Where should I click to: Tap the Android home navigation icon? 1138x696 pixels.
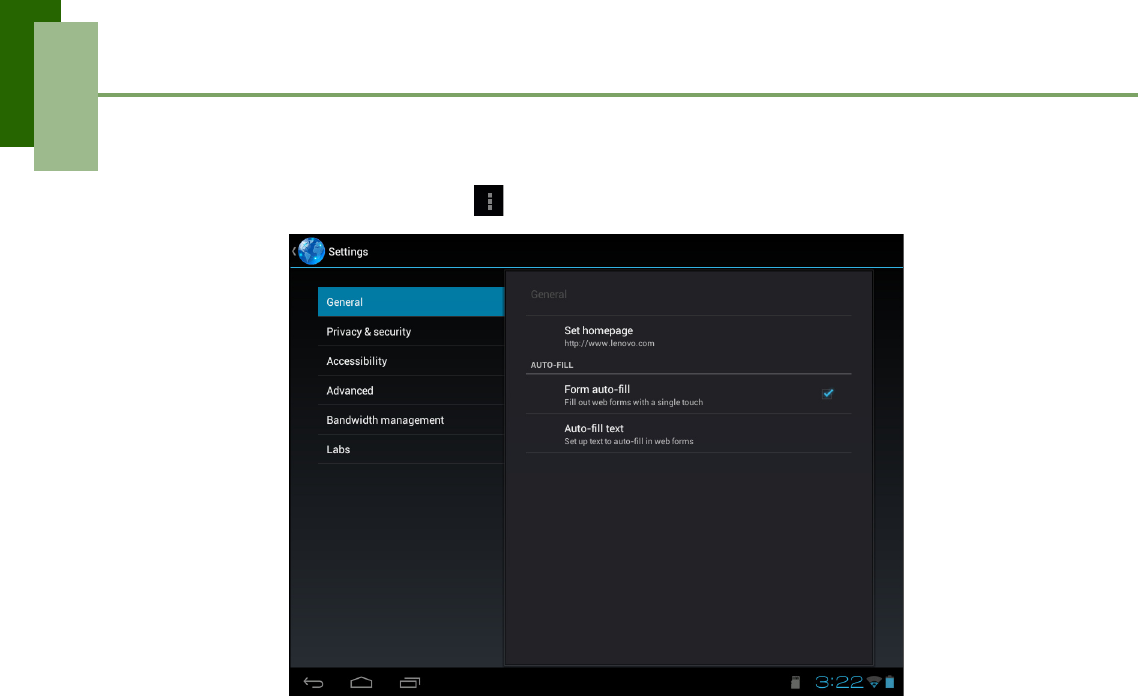(361, 682)
